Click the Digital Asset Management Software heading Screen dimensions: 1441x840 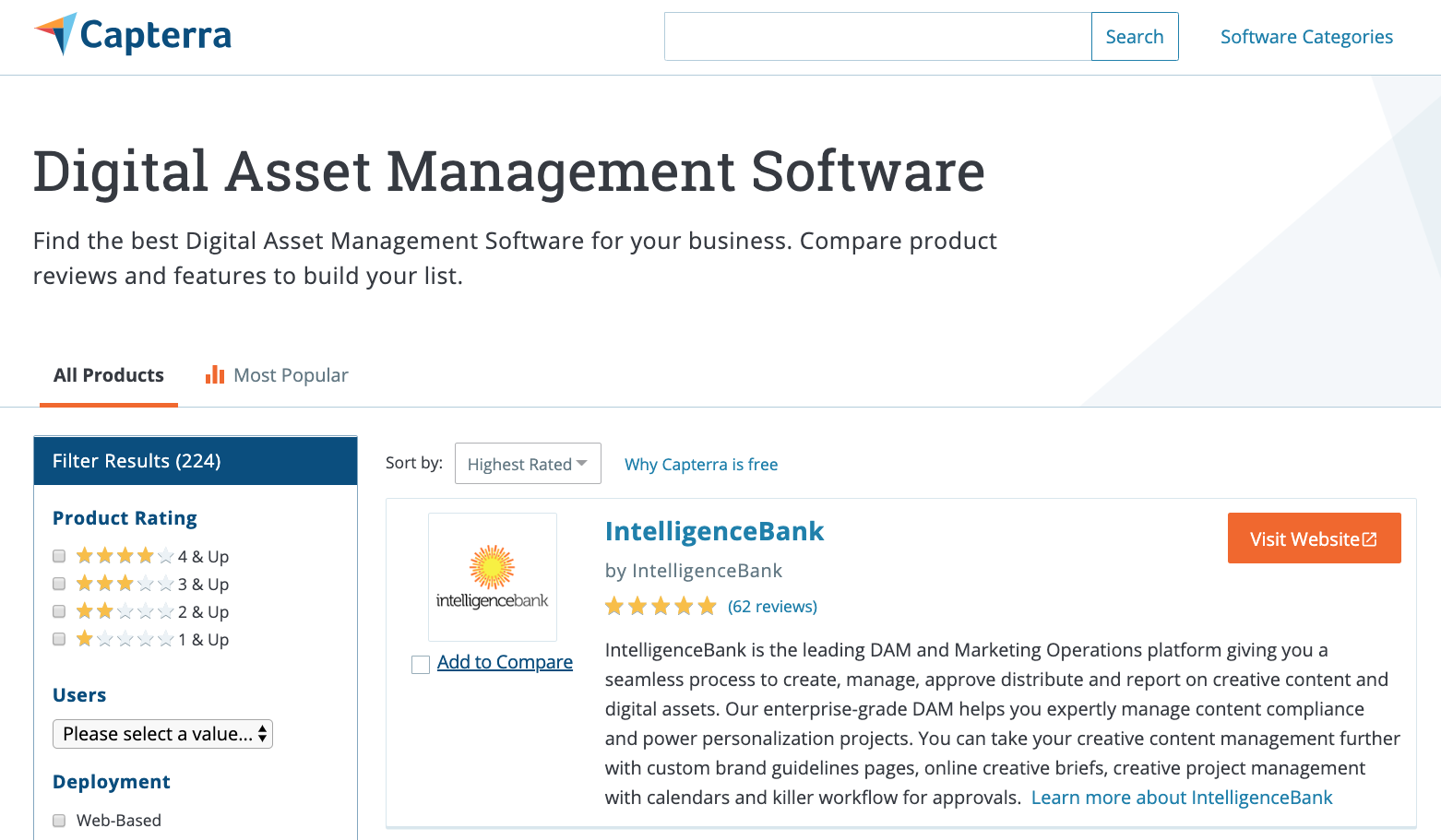coord(509,172)
